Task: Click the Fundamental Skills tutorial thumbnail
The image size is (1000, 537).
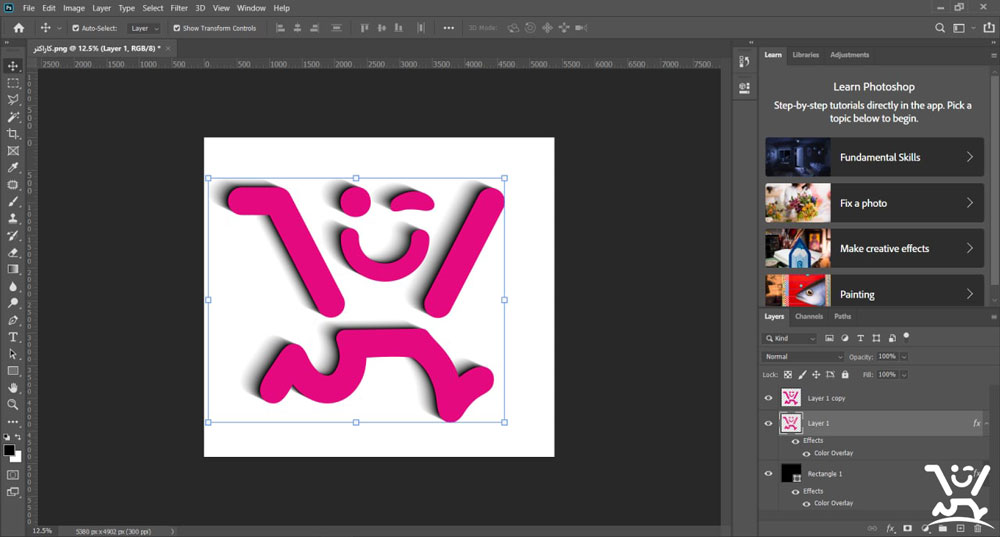Action: (798, 157)
